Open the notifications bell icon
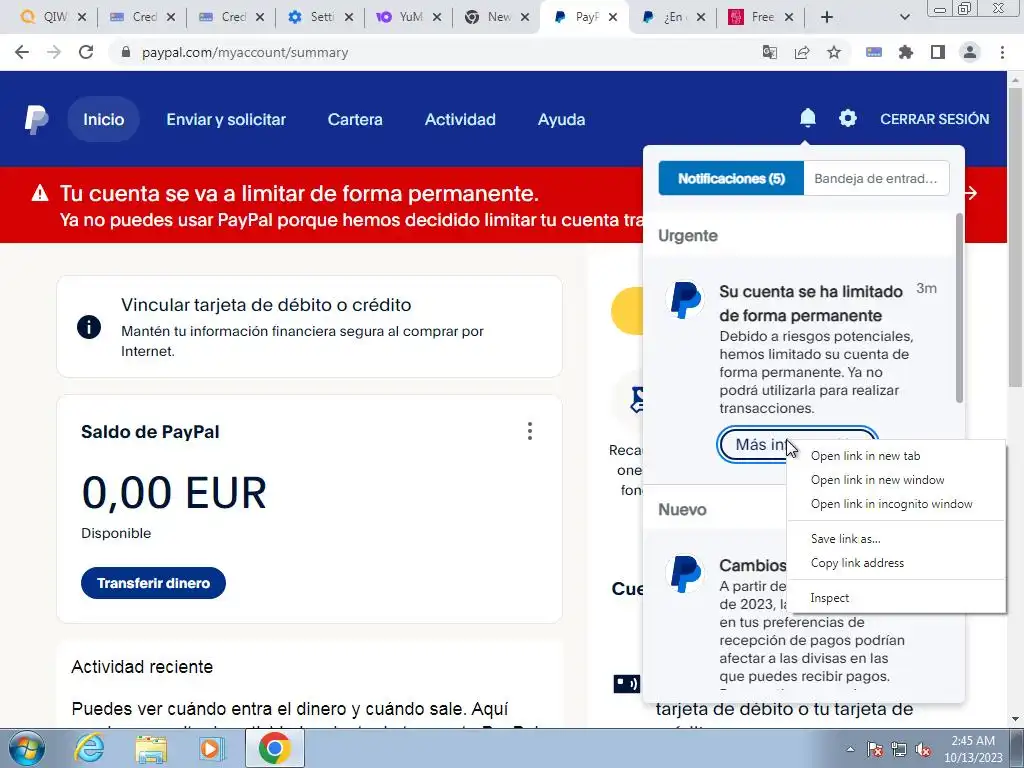The width and height of the screenshot is (1024, 768). (807, 118)
